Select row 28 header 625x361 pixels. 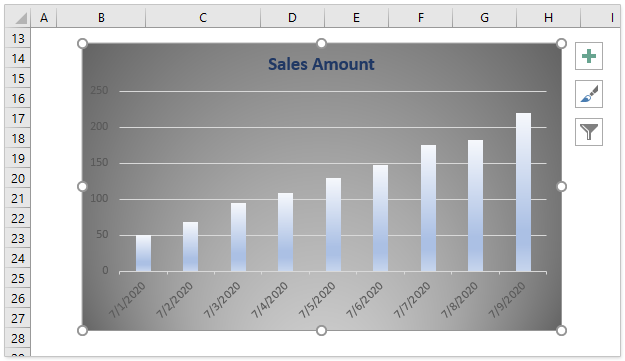[18, 338]
